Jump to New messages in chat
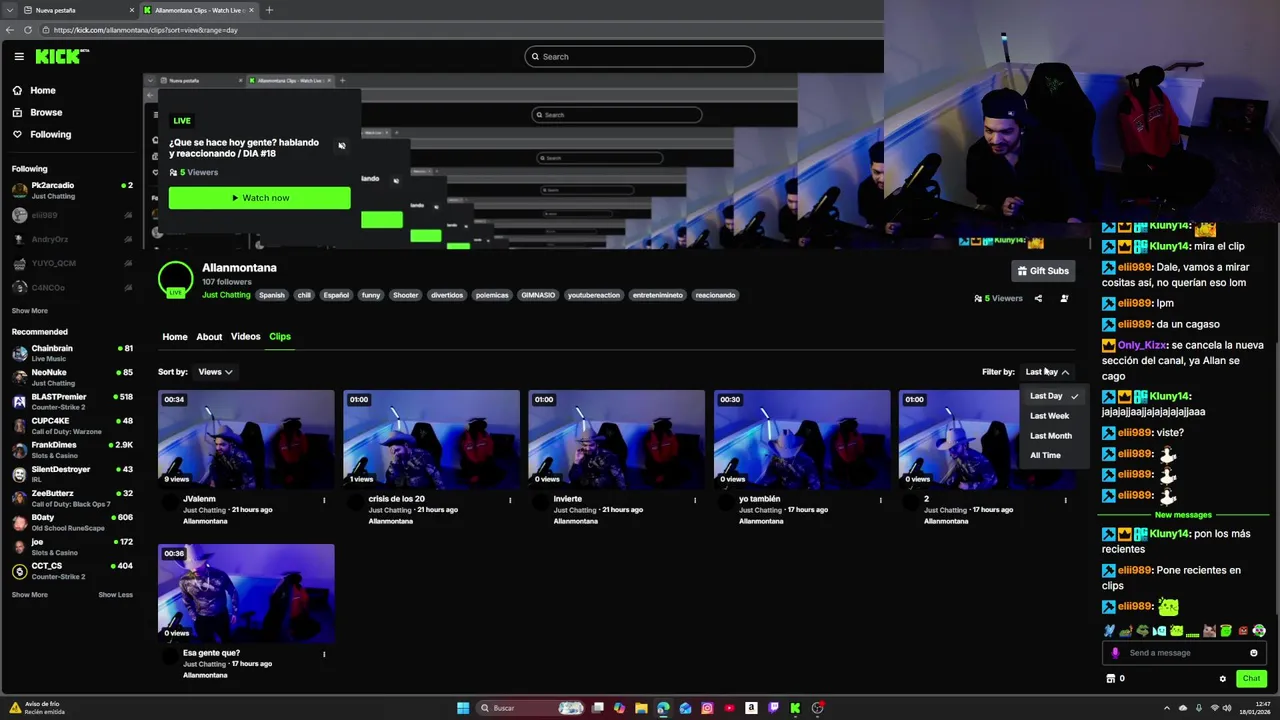 (x=1183, y=515)
